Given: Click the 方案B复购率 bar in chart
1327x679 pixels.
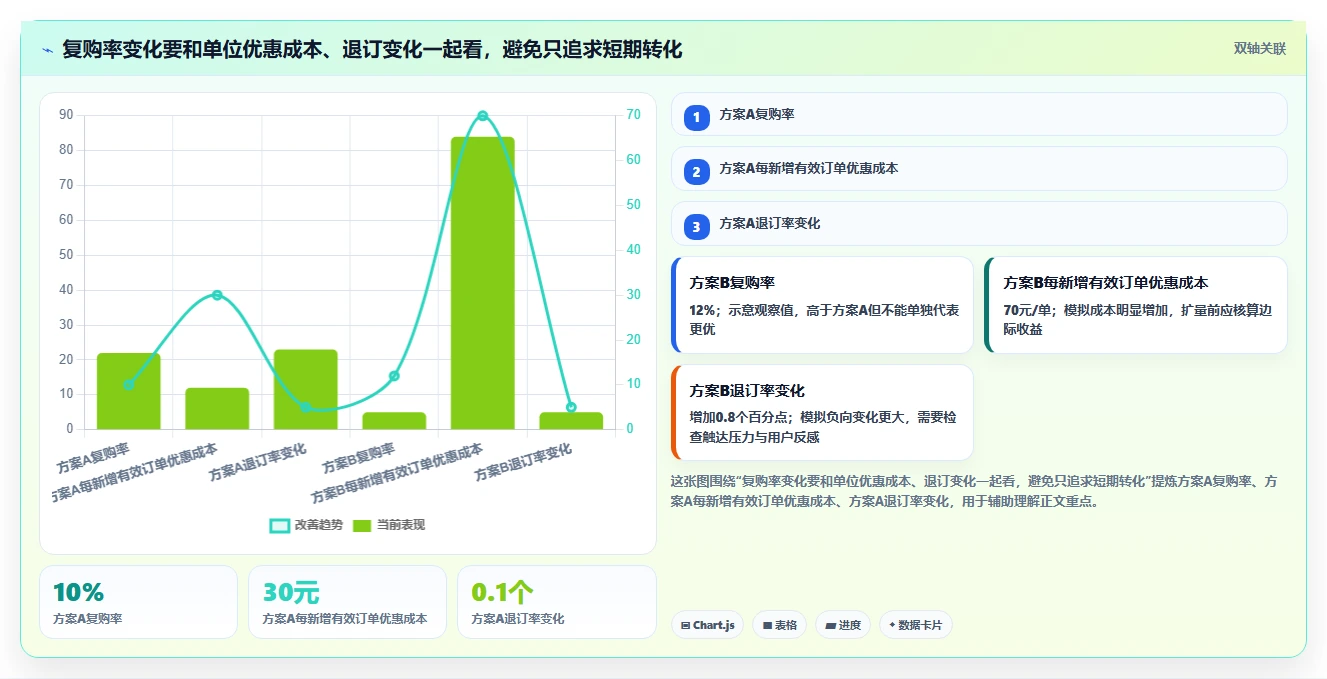Looking at the screenshot, I should coord(394,420).
